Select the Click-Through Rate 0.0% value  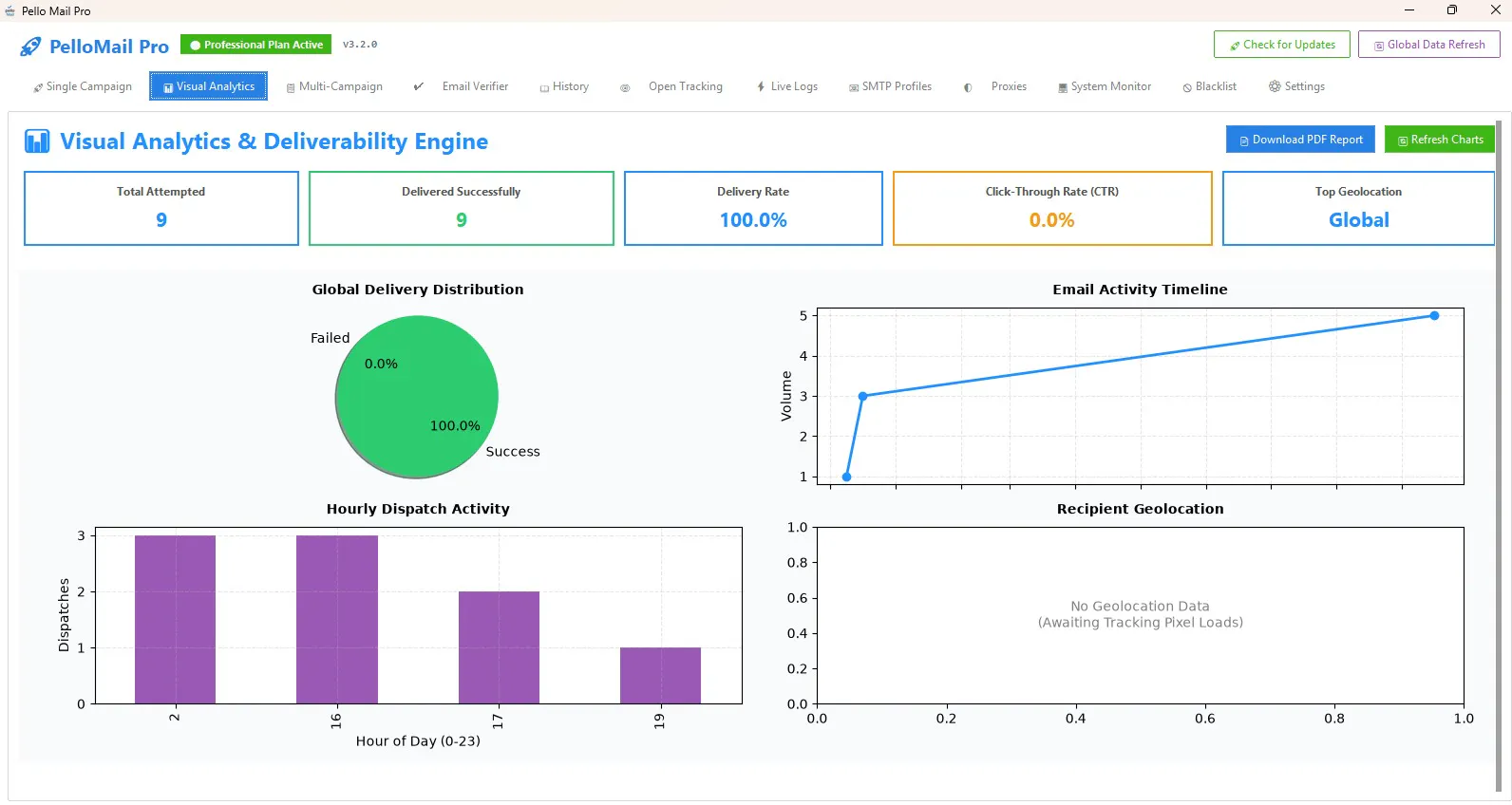pyautogui.click(x=1052, y=220)
